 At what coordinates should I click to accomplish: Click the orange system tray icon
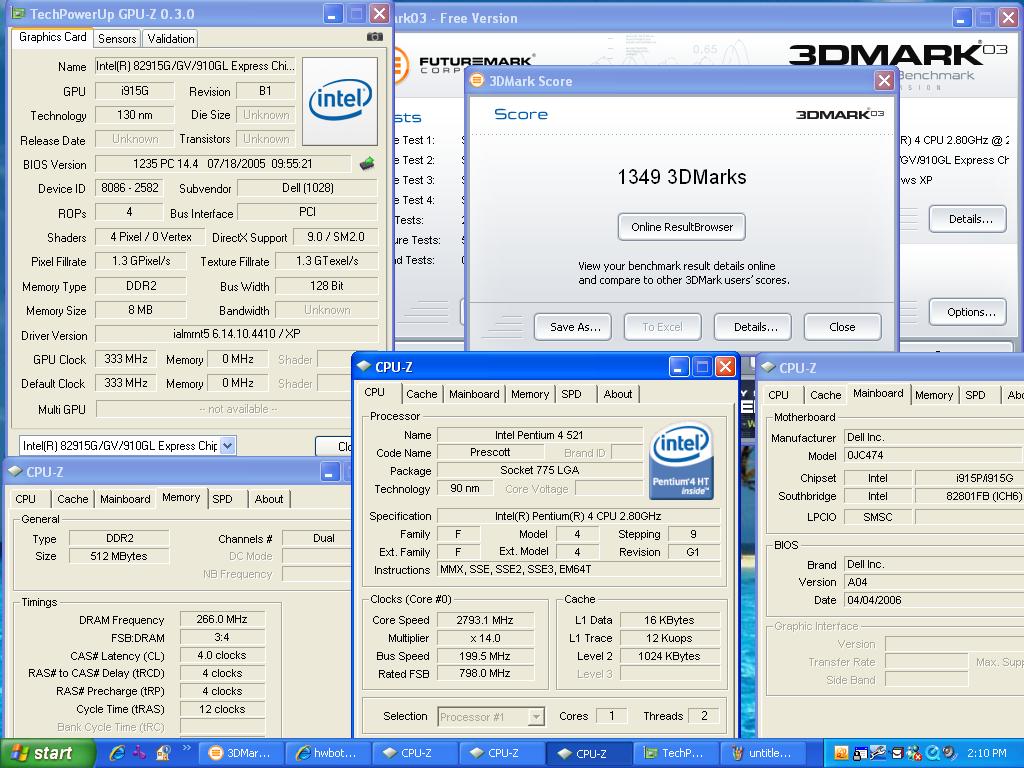point(841,754)
